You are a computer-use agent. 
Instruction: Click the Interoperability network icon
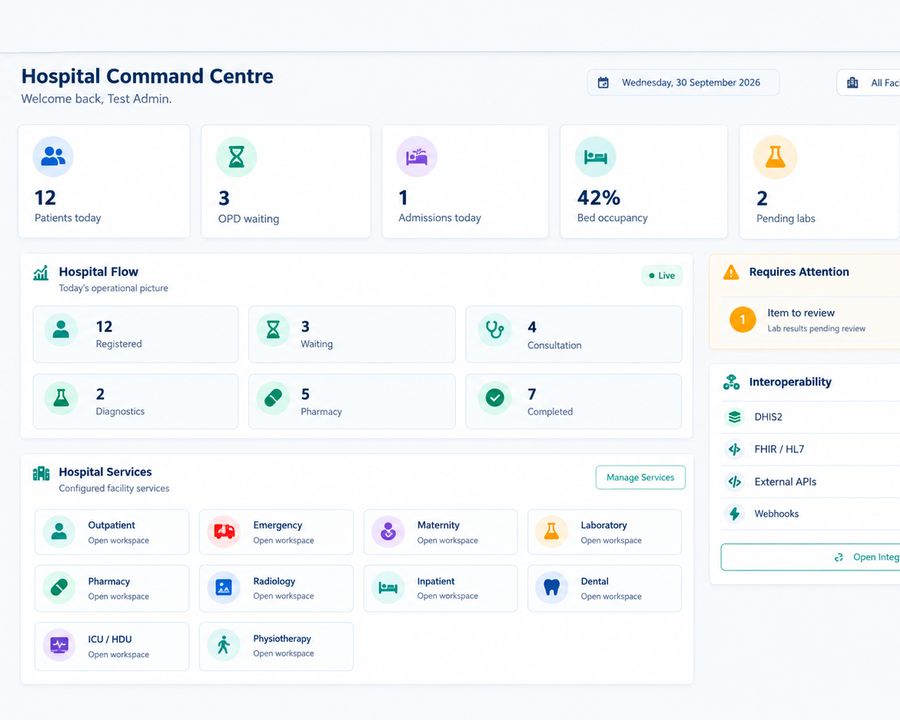731,382
